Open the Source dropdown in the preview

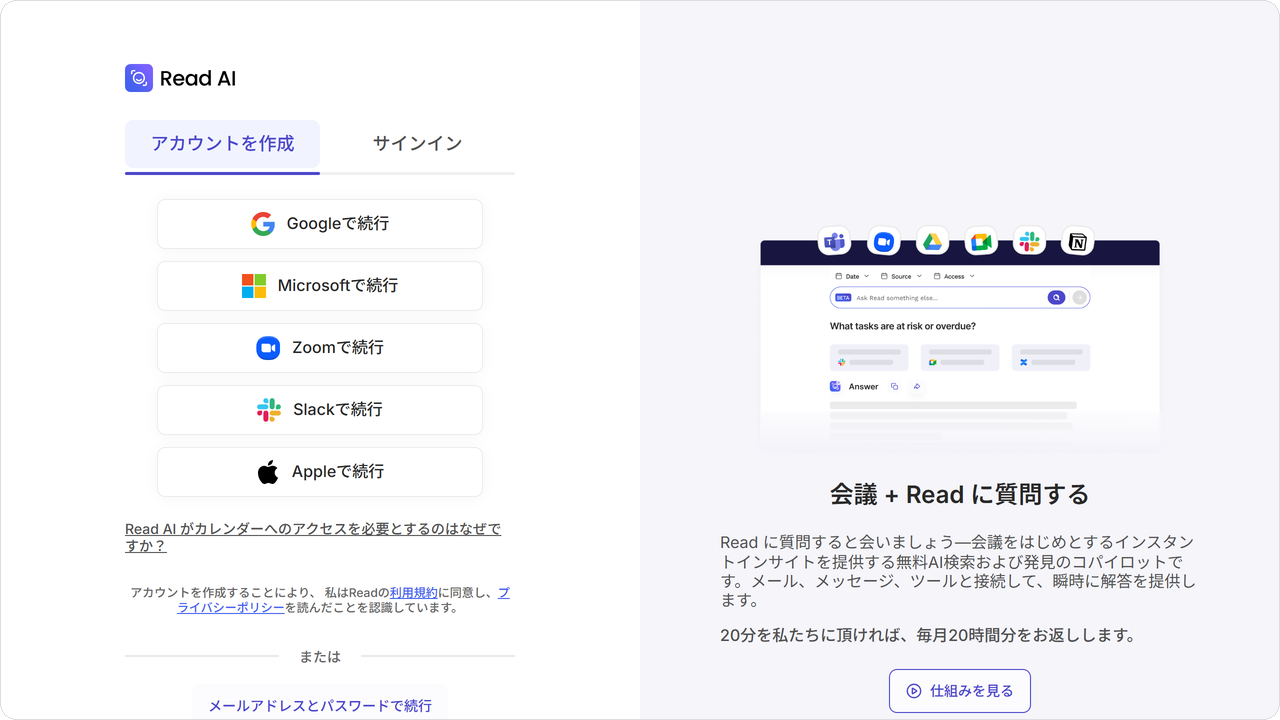tap(901, 276)
